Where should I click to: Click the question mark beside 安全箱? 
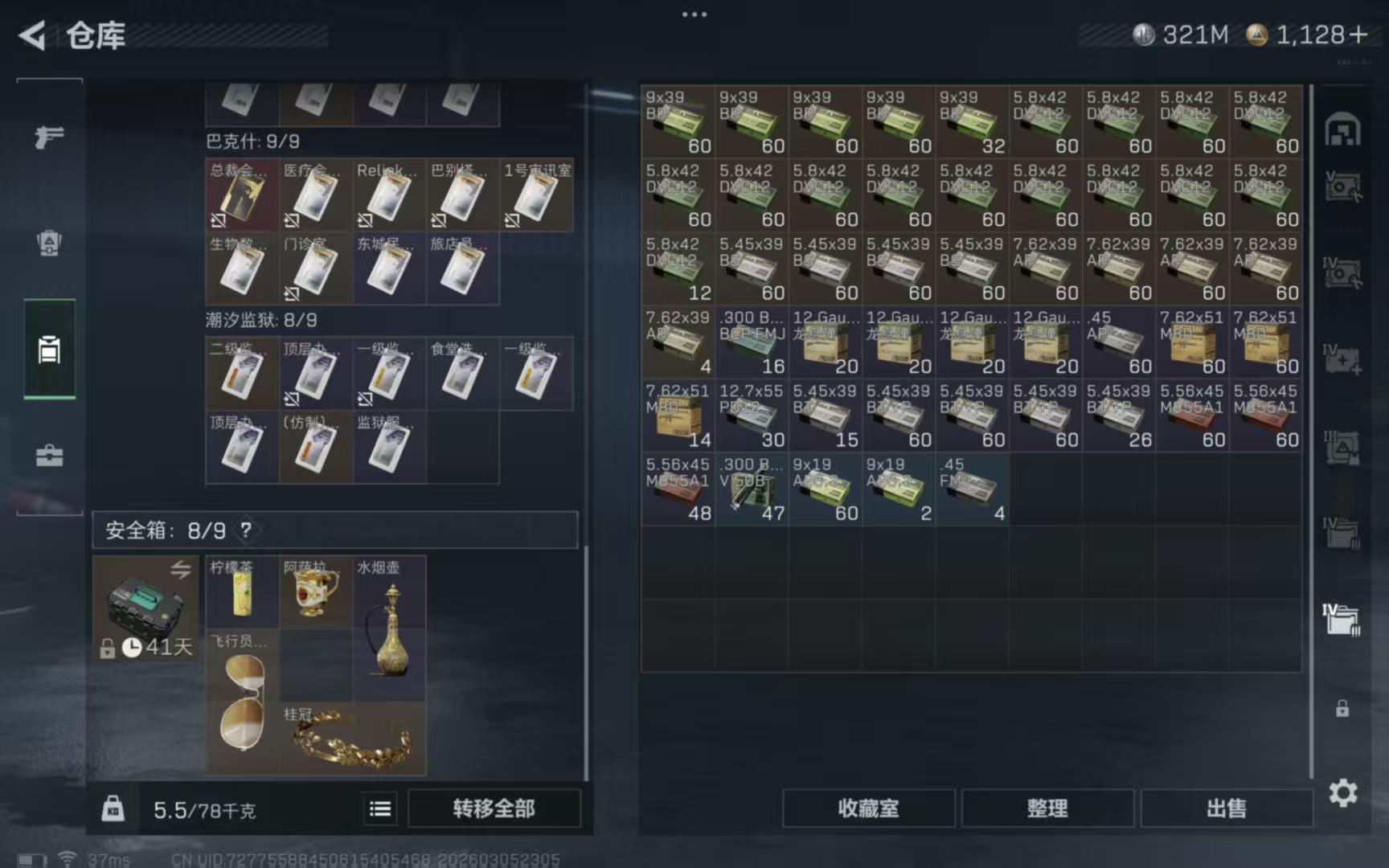(x=246, y=530)
